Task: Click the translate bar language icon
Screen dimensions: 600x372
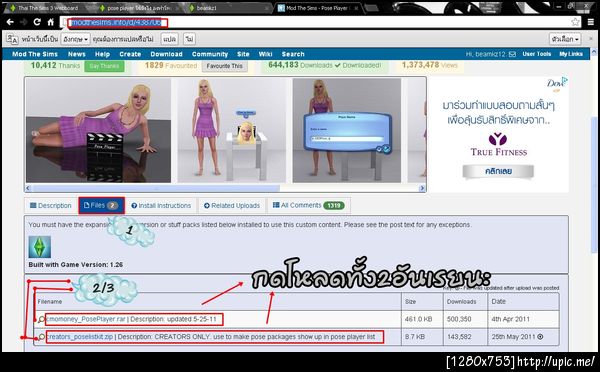Action: coord(12,39)
